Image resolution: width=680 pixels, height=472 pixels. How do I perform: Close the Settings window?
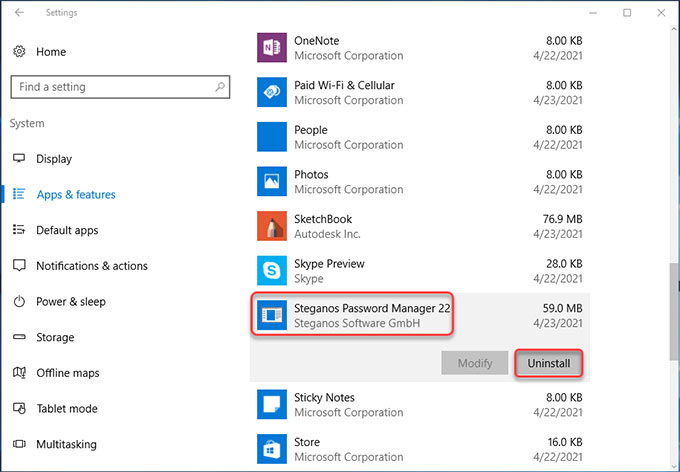(x=661, y=13)
